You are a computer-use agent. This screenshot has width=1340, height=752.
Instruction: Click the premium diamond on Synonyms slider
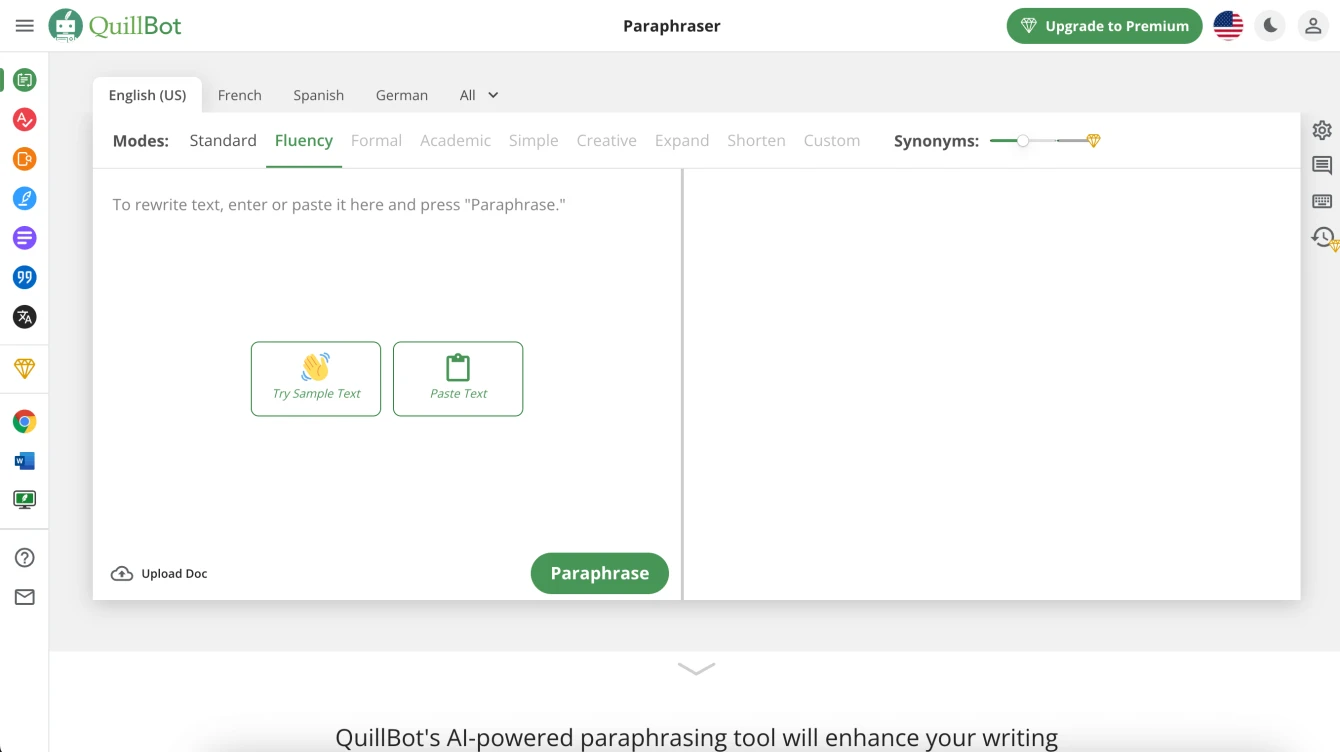pyautogui.click(x=1093, y=141)
